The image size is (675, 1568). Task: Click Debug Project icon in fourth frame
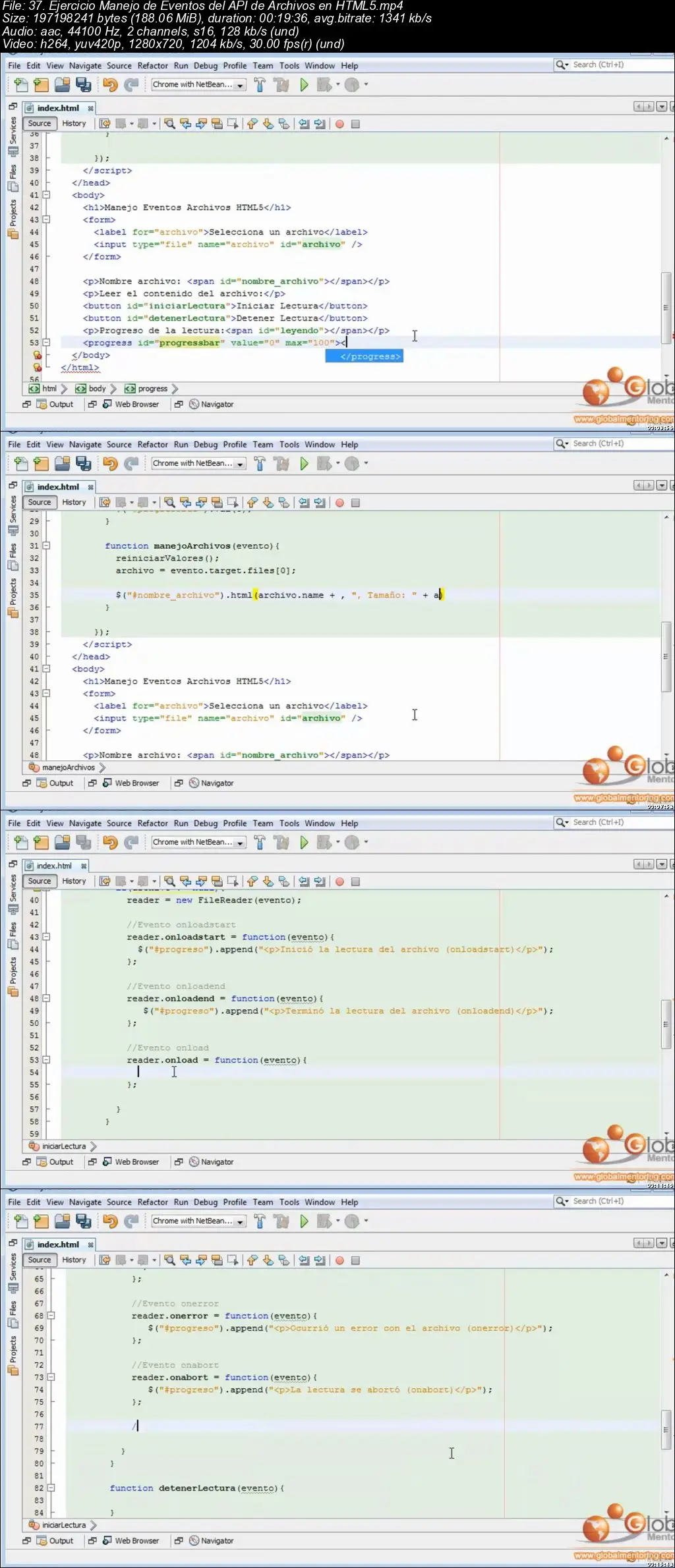(324, 1221)
